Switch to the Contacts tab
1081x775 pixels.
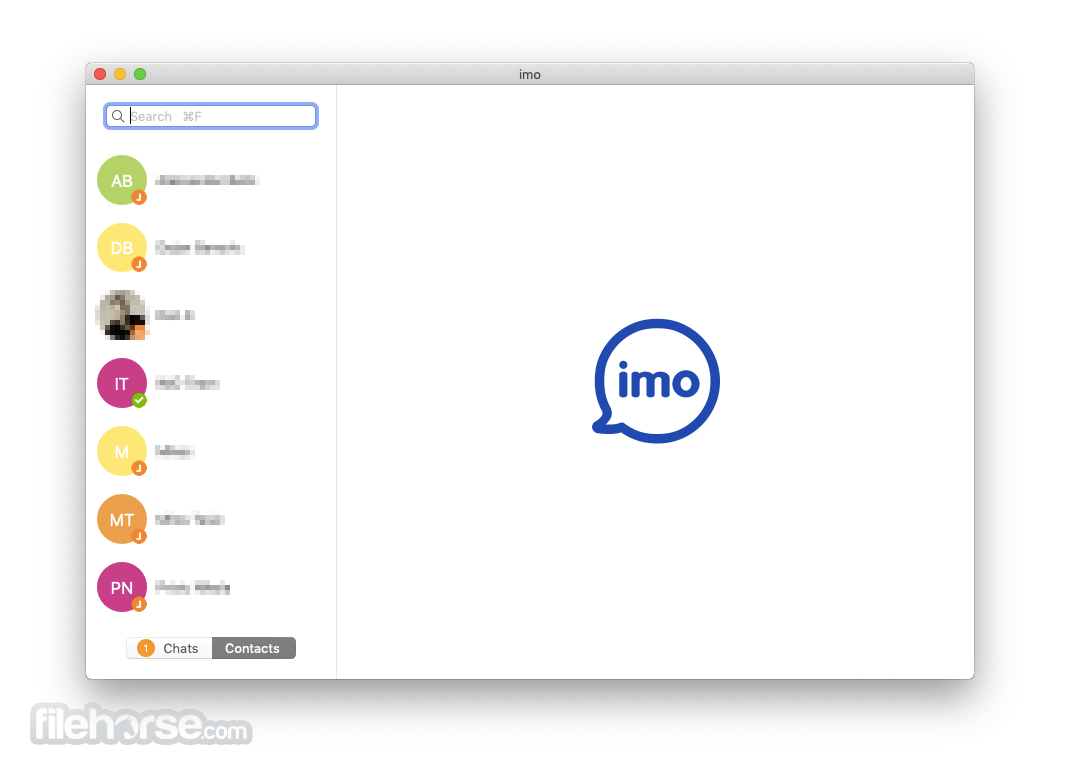[254, 648]
